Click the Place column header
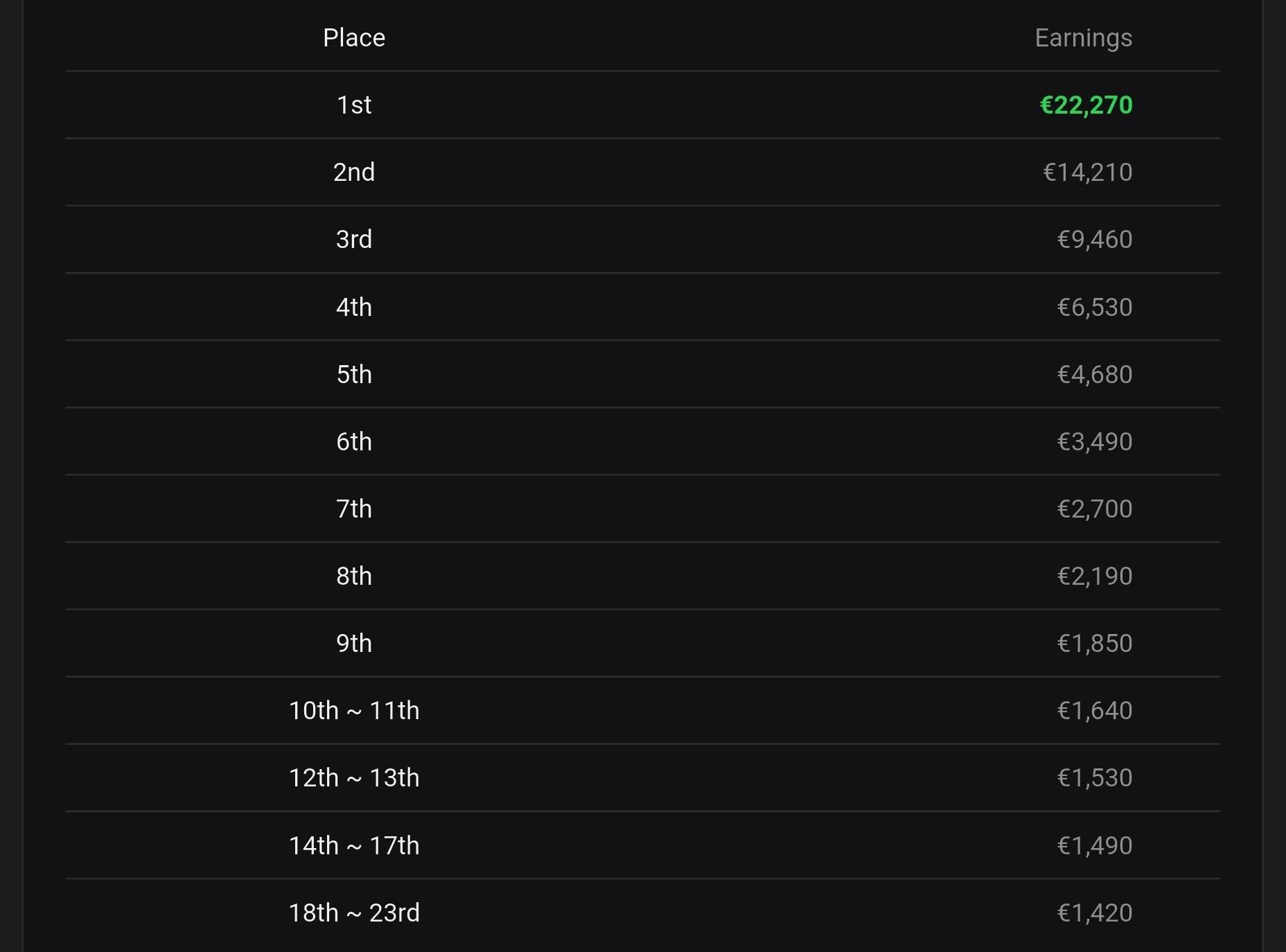1286x952 pixels. tap(354, 37)
